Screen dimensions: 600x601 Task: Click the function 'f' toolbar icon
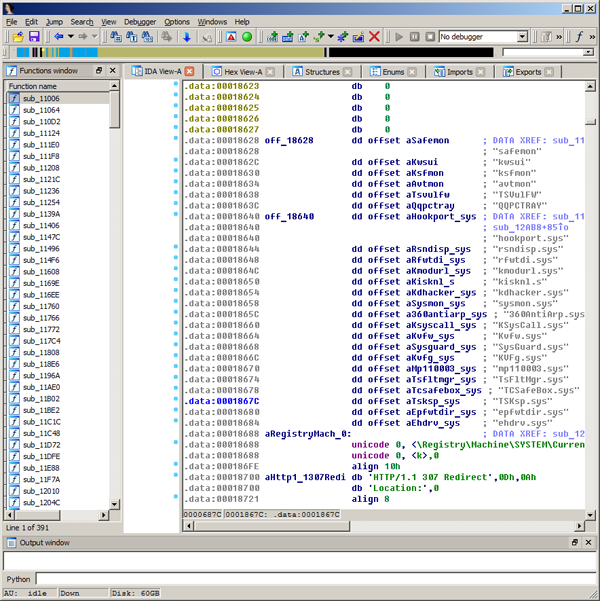579,37
